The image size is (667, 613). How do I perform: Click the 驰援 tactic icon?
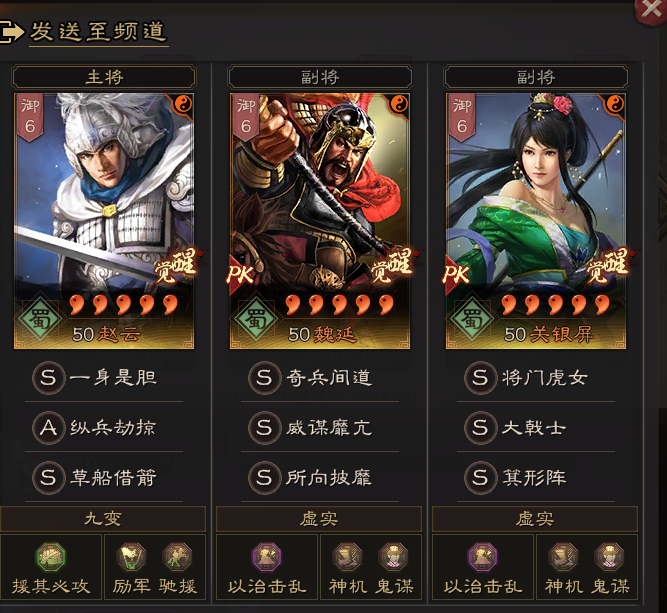177,557
